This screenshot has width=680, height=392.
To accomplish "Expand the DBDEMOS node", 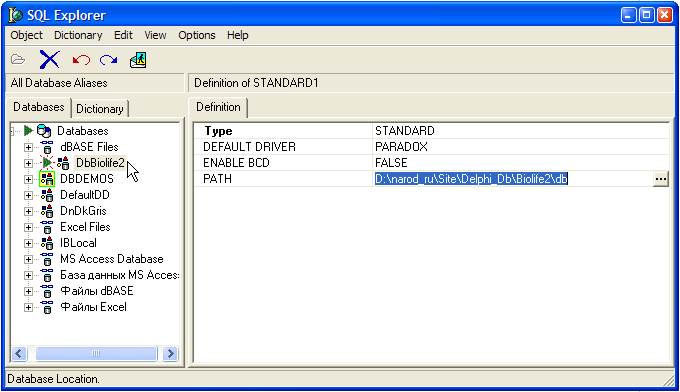I will (x=28, y=180).
